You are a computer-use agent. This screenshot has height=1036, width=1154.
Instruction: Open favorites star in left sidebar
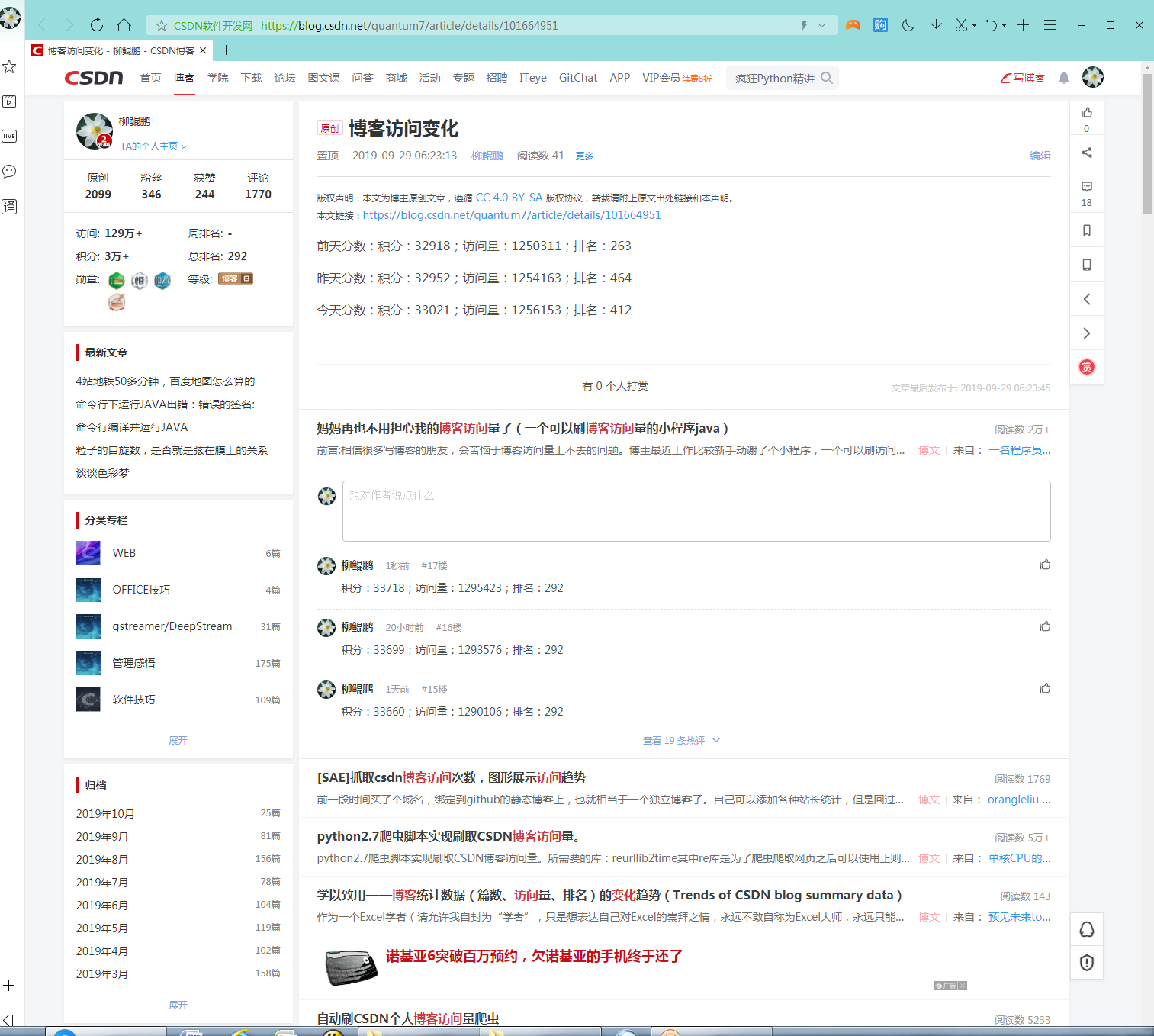(9, 66)
